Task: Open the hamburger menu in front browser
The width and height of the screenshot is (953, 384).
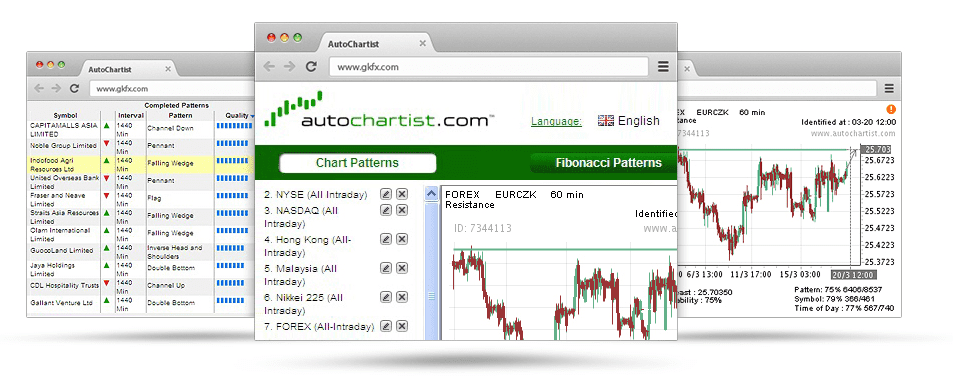Action: coord(663,66)
